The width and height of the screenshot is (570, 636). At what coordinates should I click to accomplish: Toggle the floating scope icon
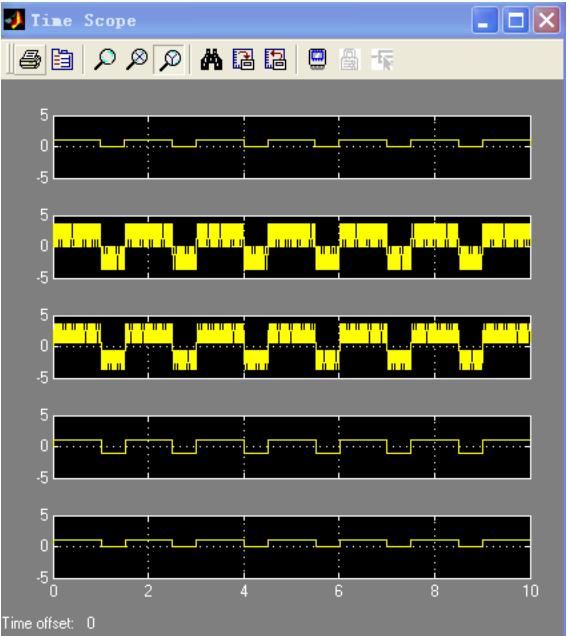317,60
